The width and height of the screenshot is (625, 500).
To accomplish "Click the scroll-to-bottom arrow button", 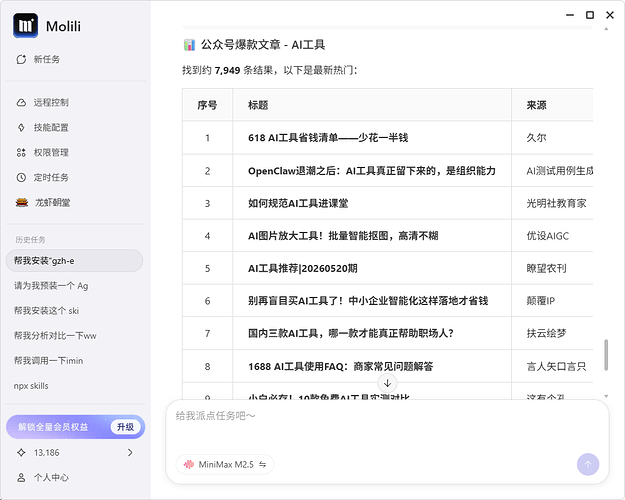I will click(x=387, y=383).
